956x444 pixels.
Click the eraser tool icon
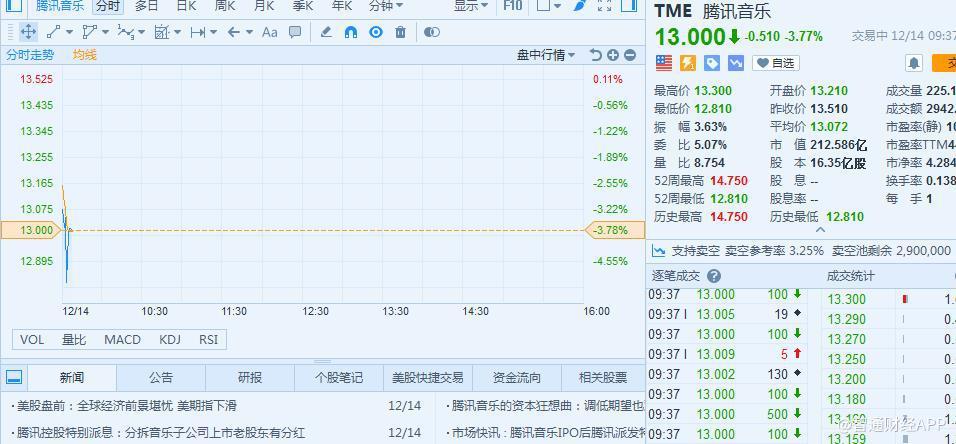tap(326, 32)
